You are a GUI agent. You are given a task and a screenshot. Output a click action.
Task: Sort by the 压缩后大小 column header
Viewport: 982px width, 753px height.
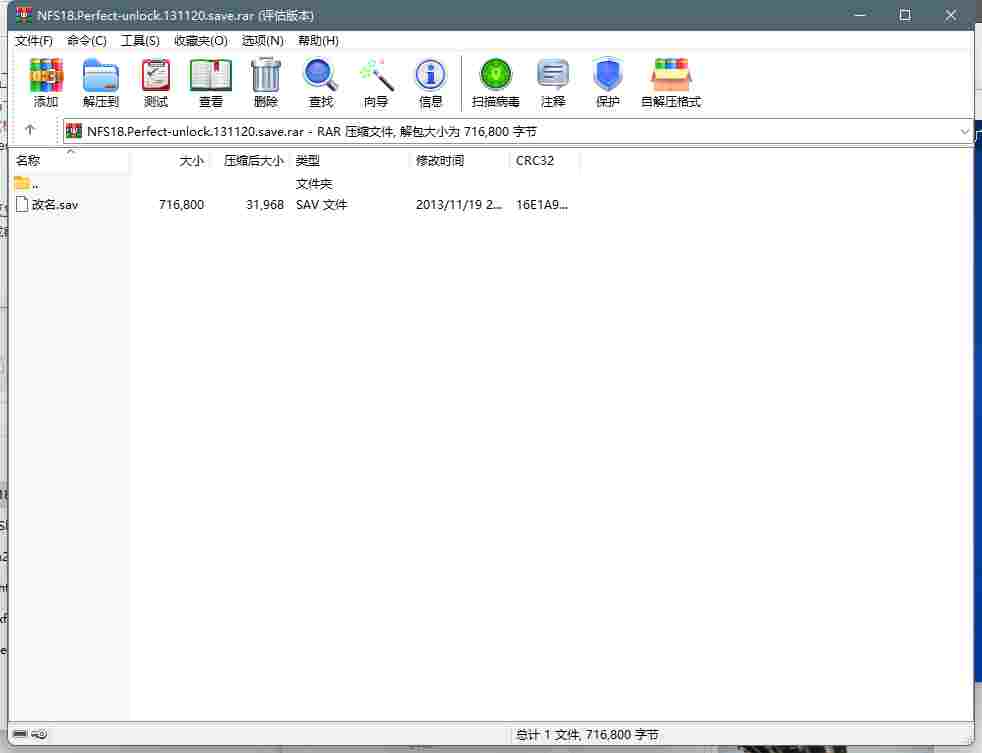tap(249, 161)
